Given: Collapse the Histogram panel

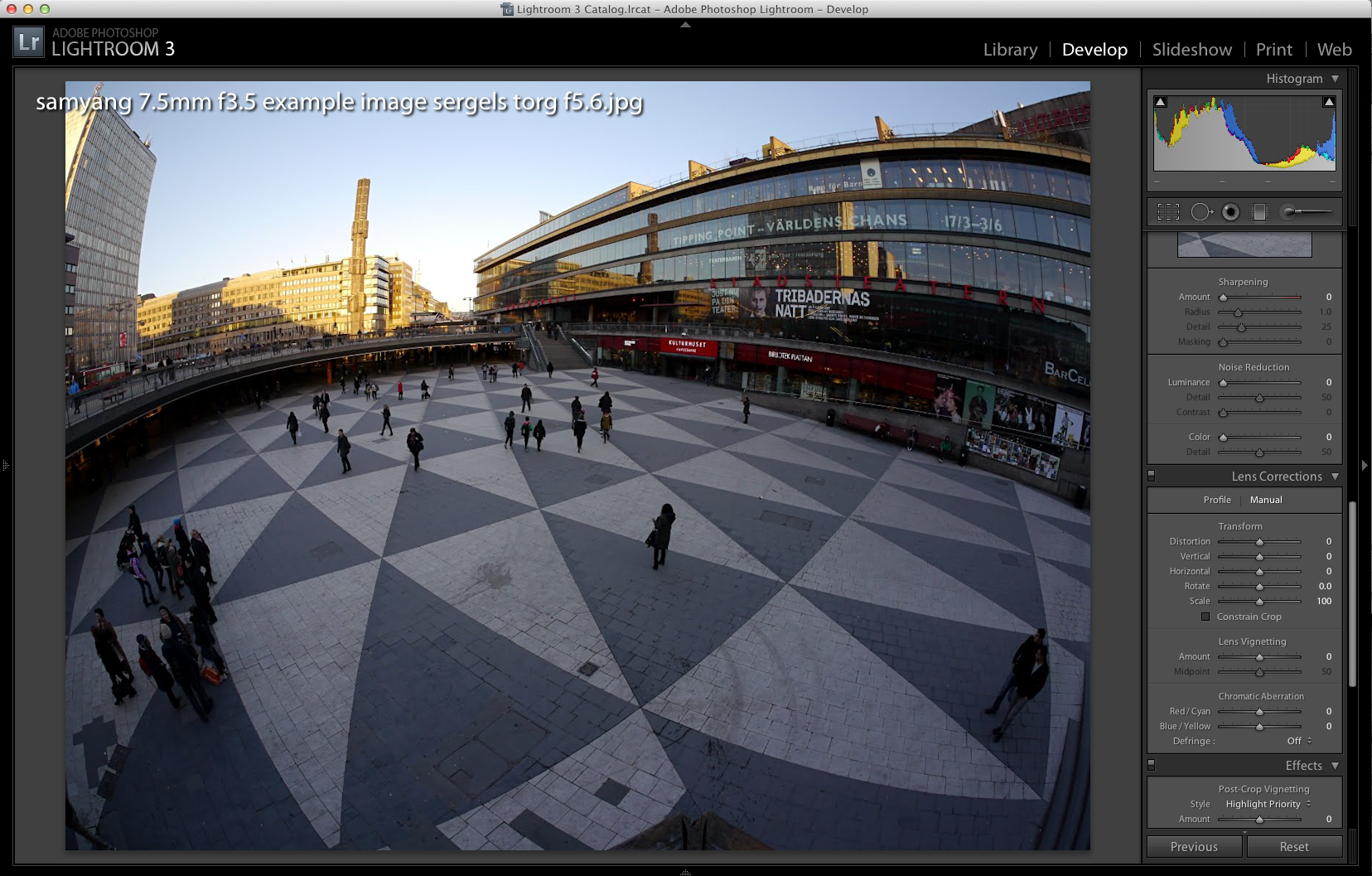Looking at the screenshot, I should click(x=1335, y=79).
